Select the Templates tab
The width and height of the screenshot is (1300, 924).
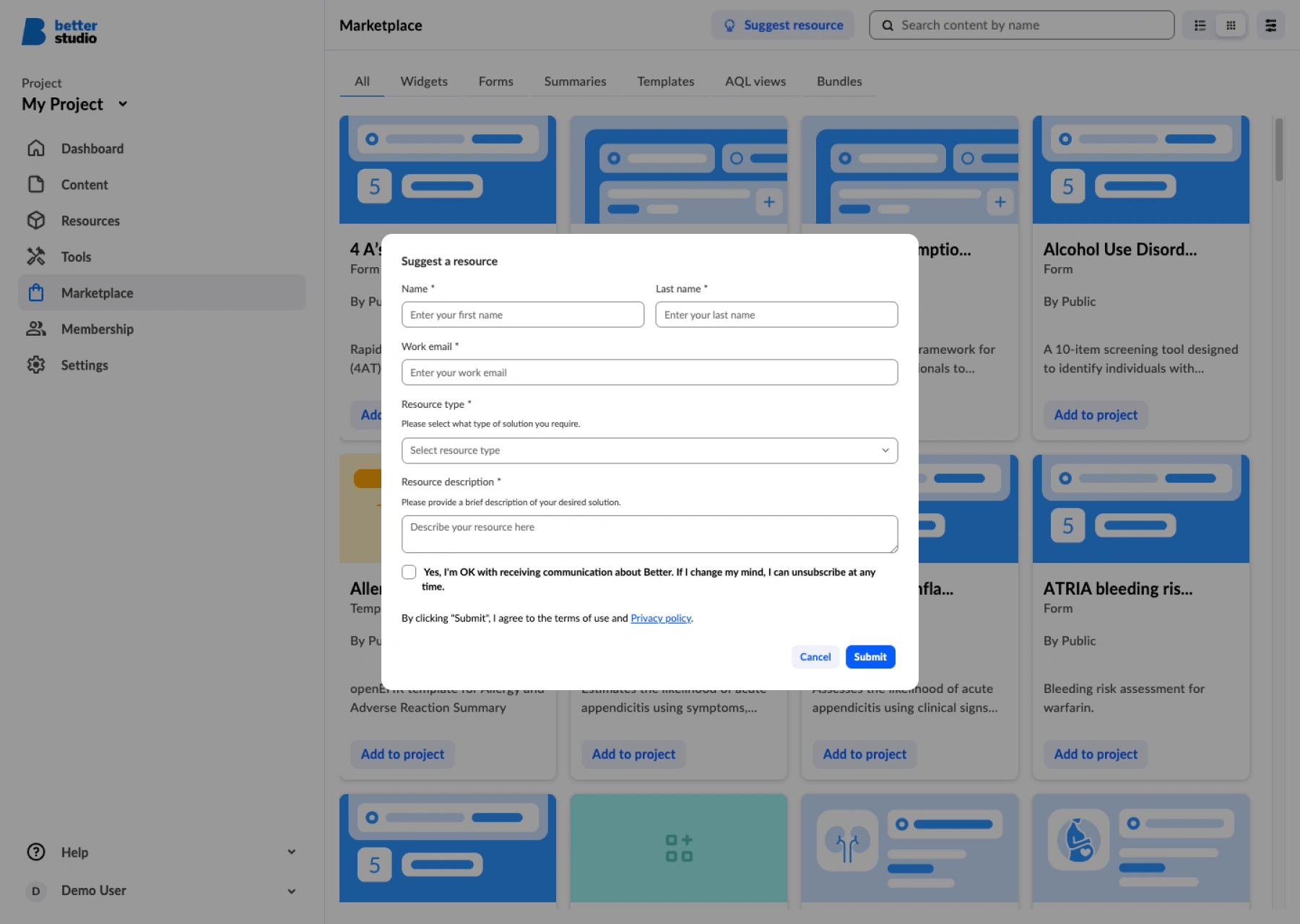coord(666,82)
